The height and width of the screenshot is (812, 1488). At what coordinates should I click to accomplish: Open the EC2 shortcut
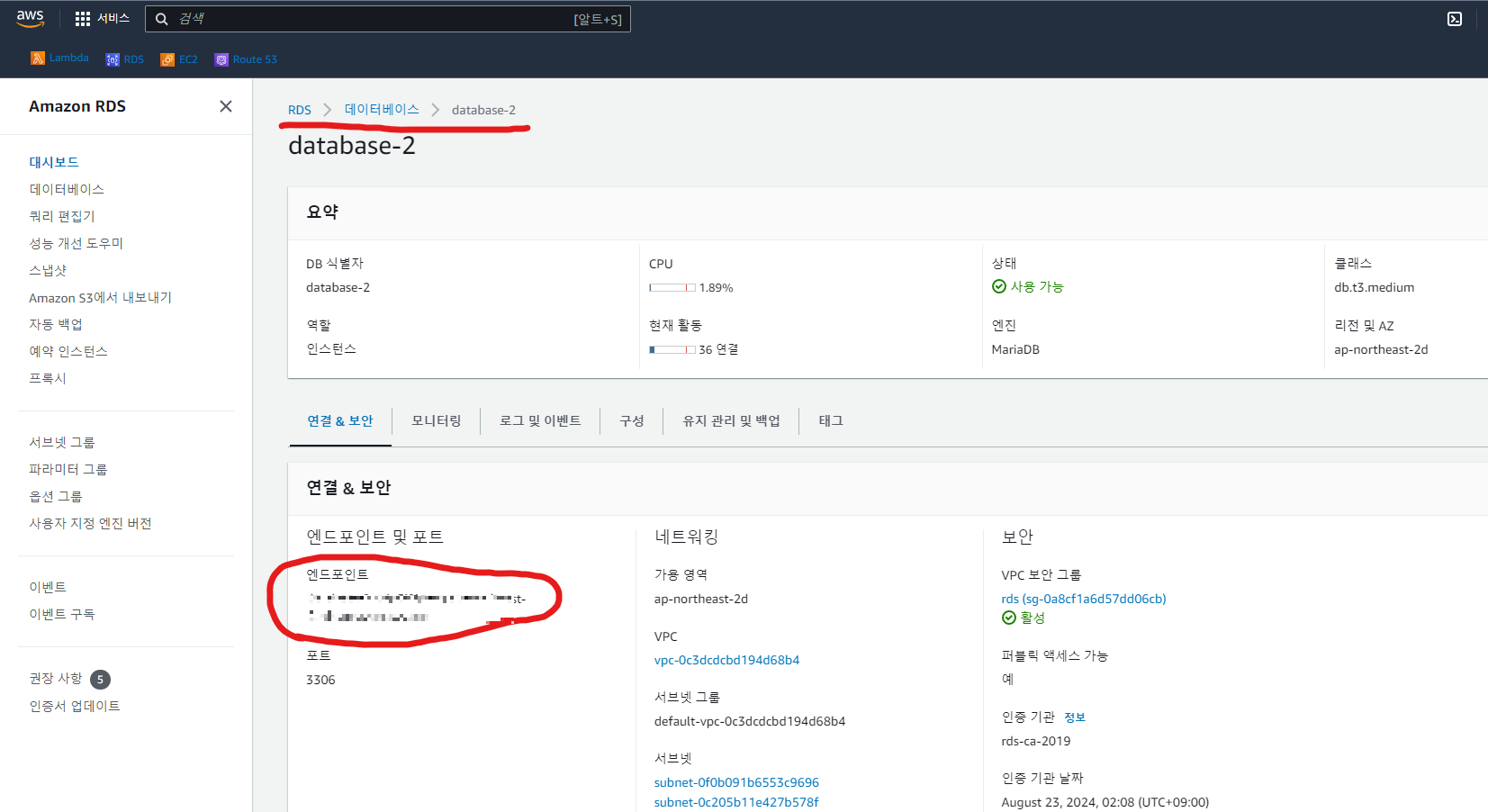tap(179, 59)
